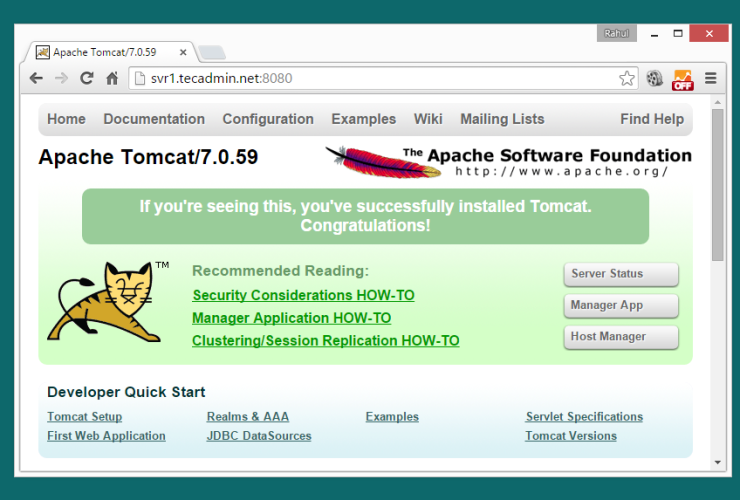Screen dimensions: 740x500
Task: Go to the browser Home icon
Action: 112,78
